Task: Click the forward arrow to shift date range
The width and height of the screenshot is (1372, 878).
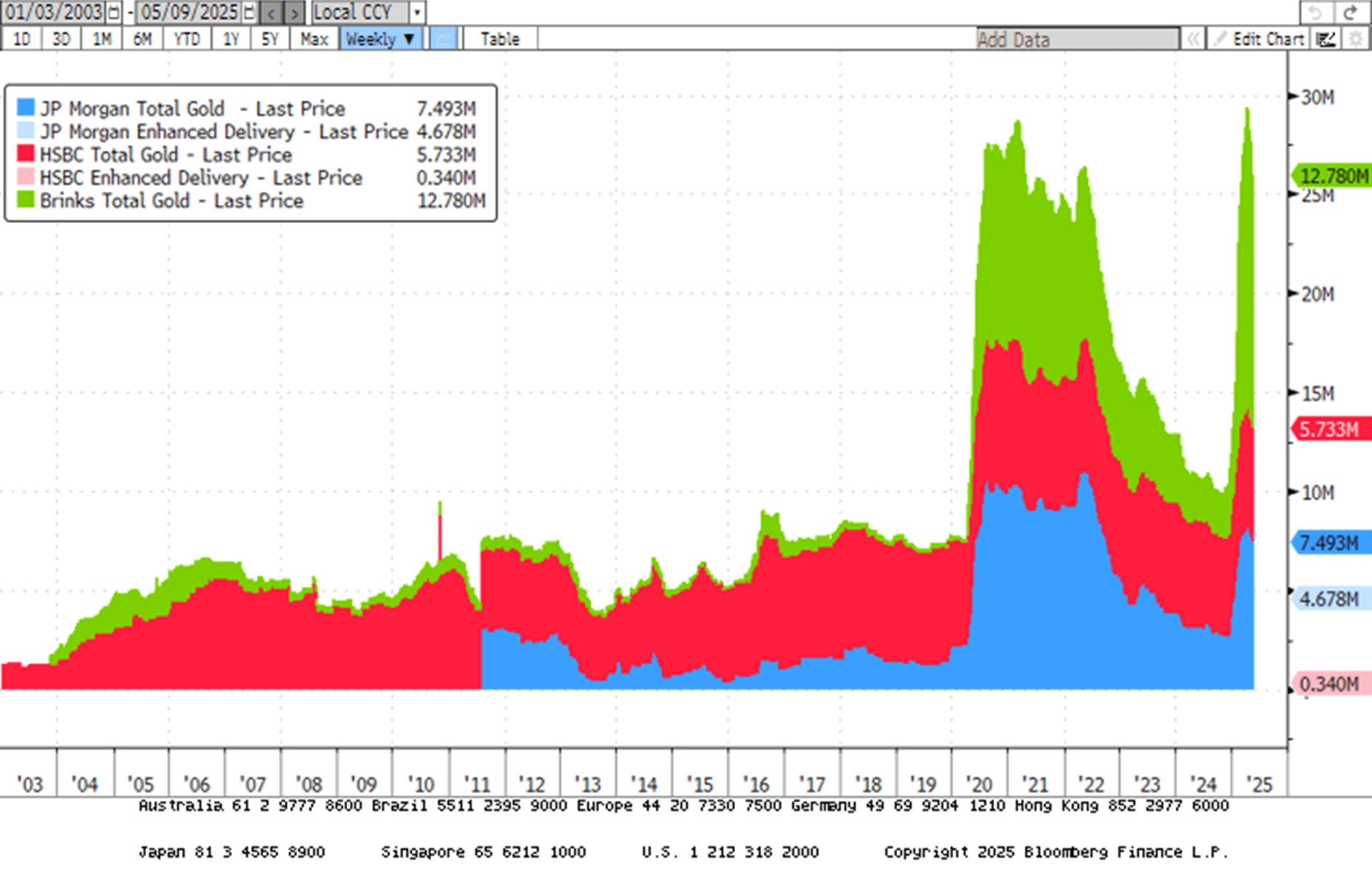Action: coord(295,12)
